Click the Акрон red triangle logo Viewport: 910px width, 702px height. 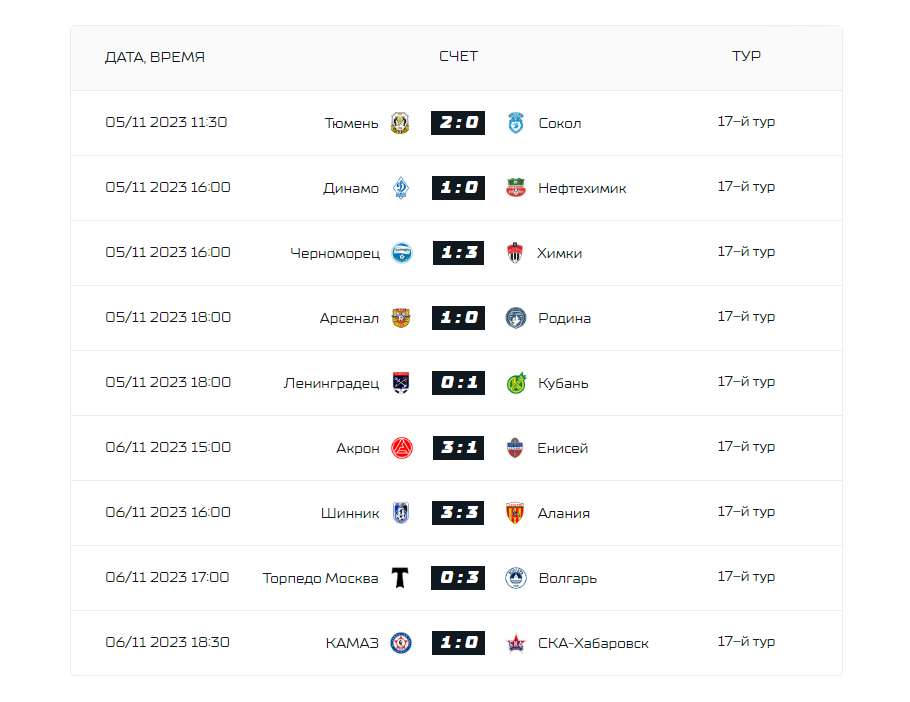pyautogui.click(x=402, y=448)
